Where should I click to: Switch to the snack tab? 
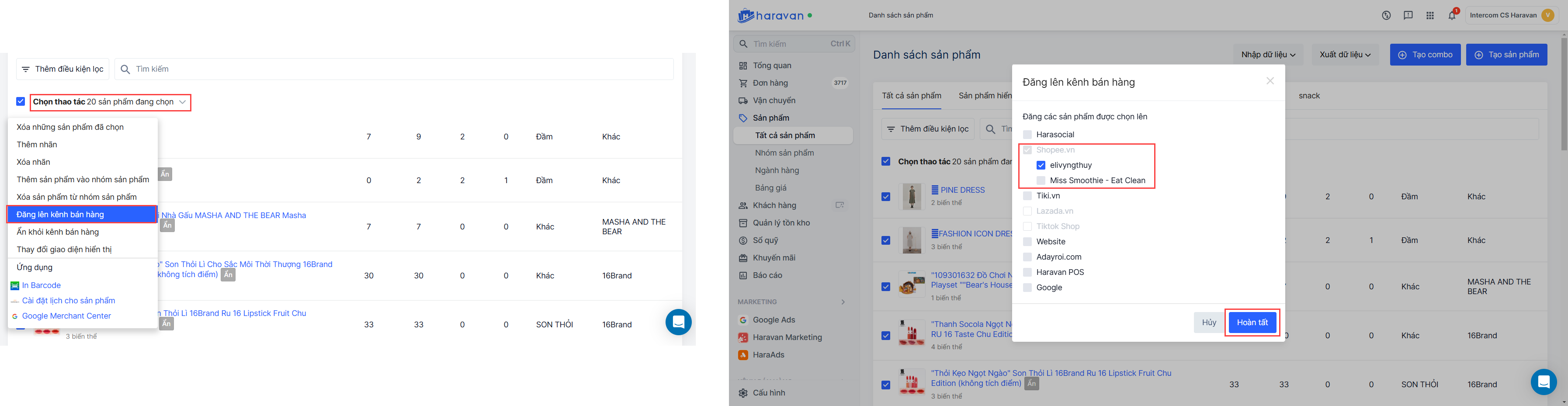[x=1309, y=96]
